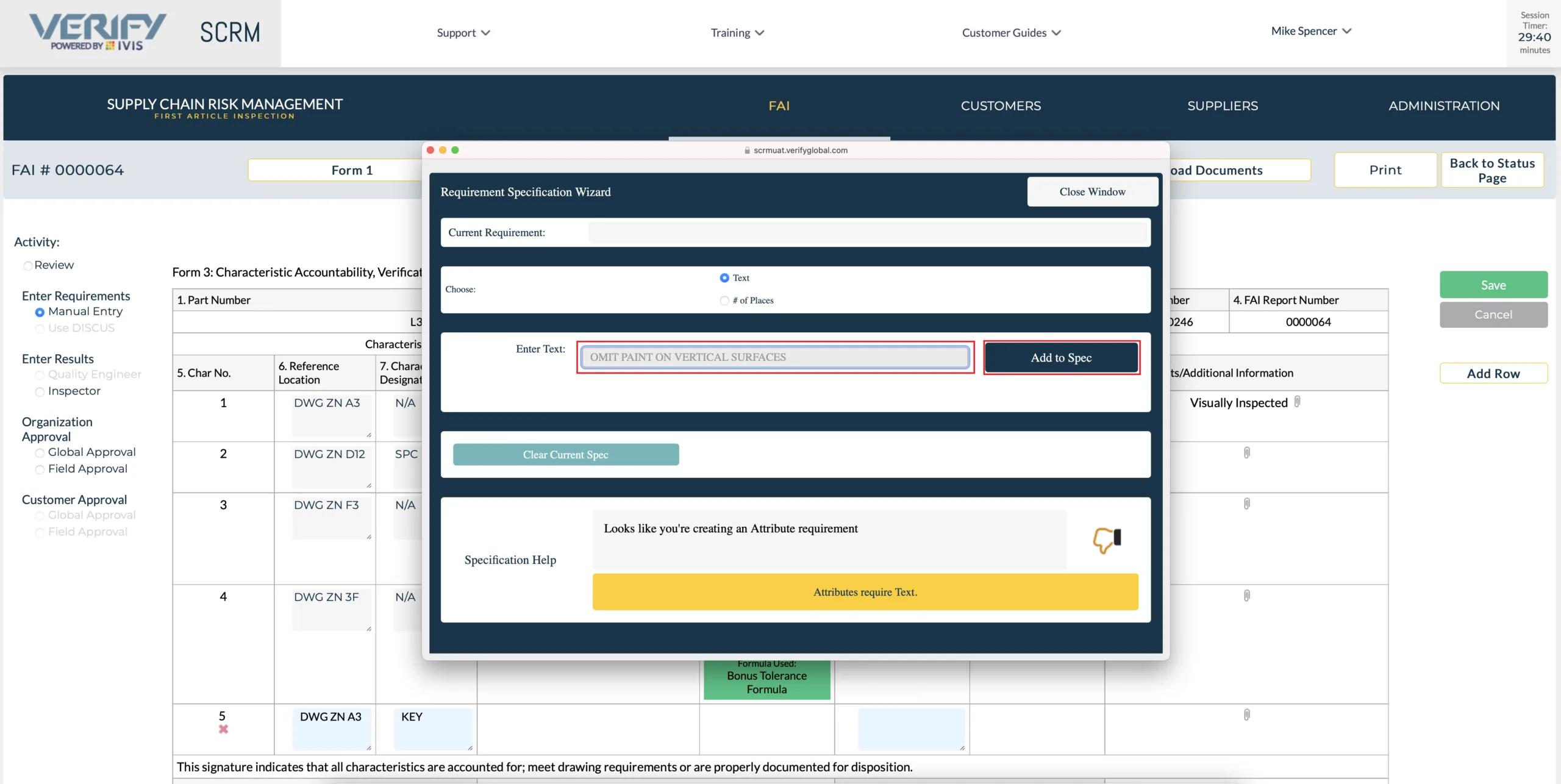
Task: Click the lock icon beside scrmuat.verifyglobal.com
Action: 747,151
